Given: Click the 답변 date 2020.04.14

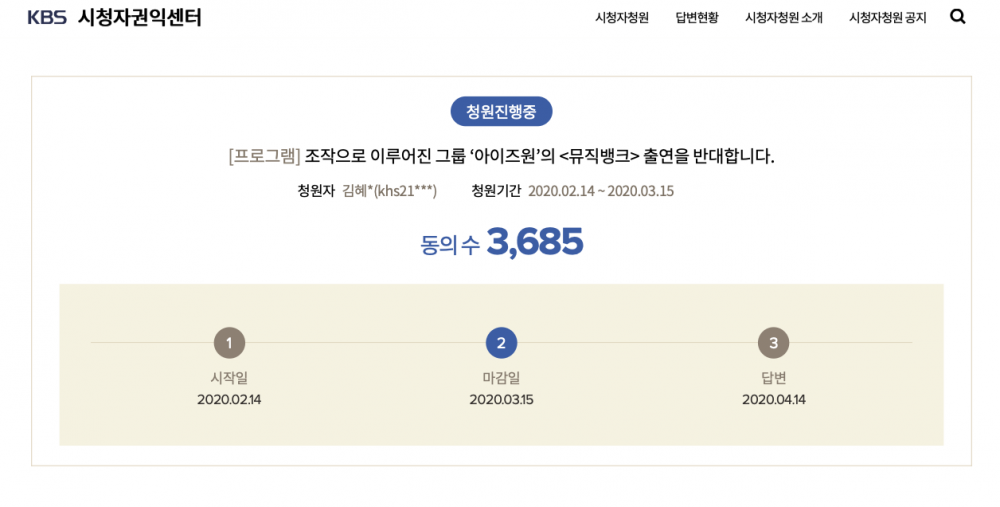Looking at the screenshot, I should 773,400.
